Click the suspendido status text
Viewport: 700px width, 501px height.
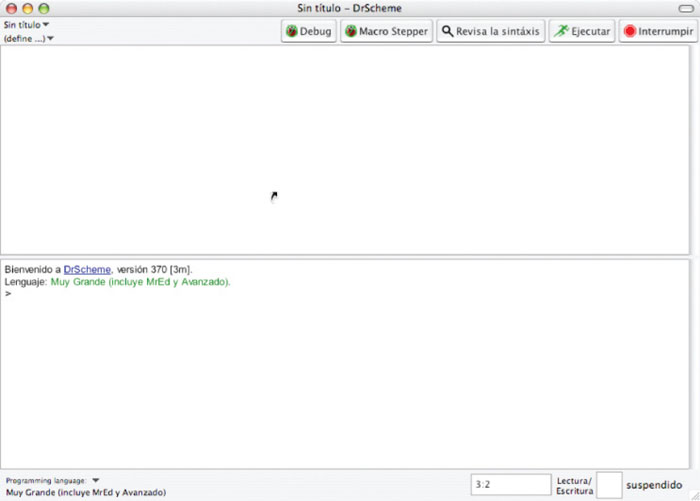[x=654, y=485]
